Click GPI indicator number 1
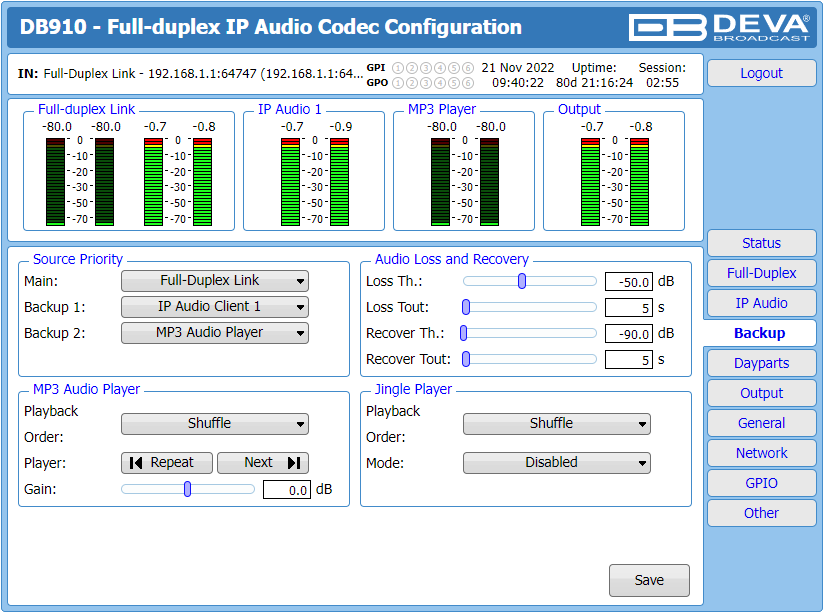This screenshot has width=824, height=613. 398,68
